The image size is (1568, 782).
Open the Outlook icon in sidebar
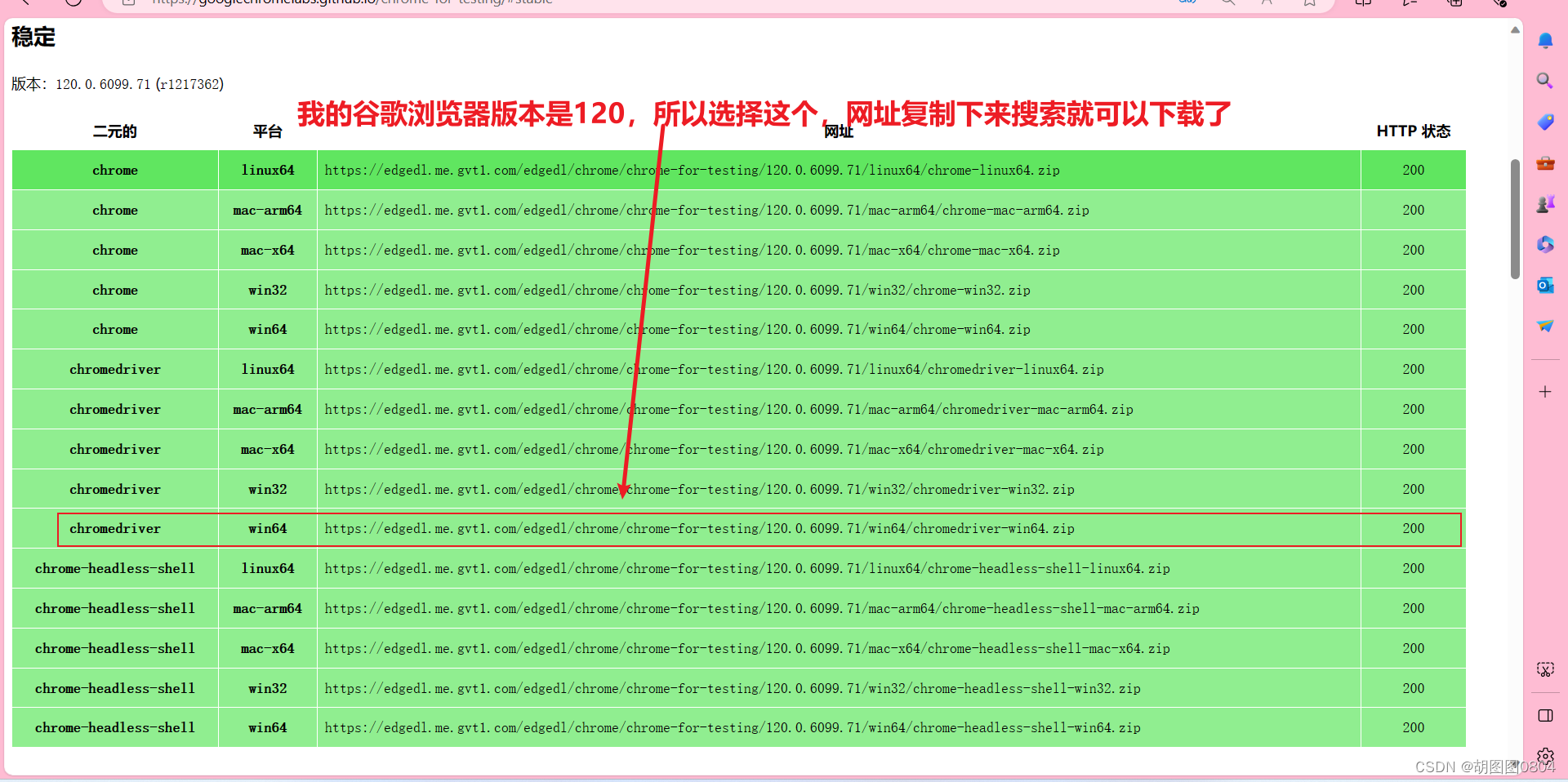tap(1544, 286)
